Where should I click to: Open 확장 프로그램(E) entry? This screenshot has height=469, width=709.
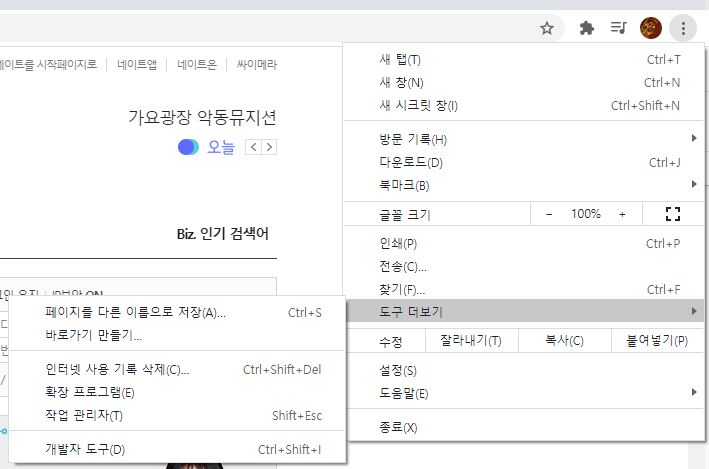(177, 392)
